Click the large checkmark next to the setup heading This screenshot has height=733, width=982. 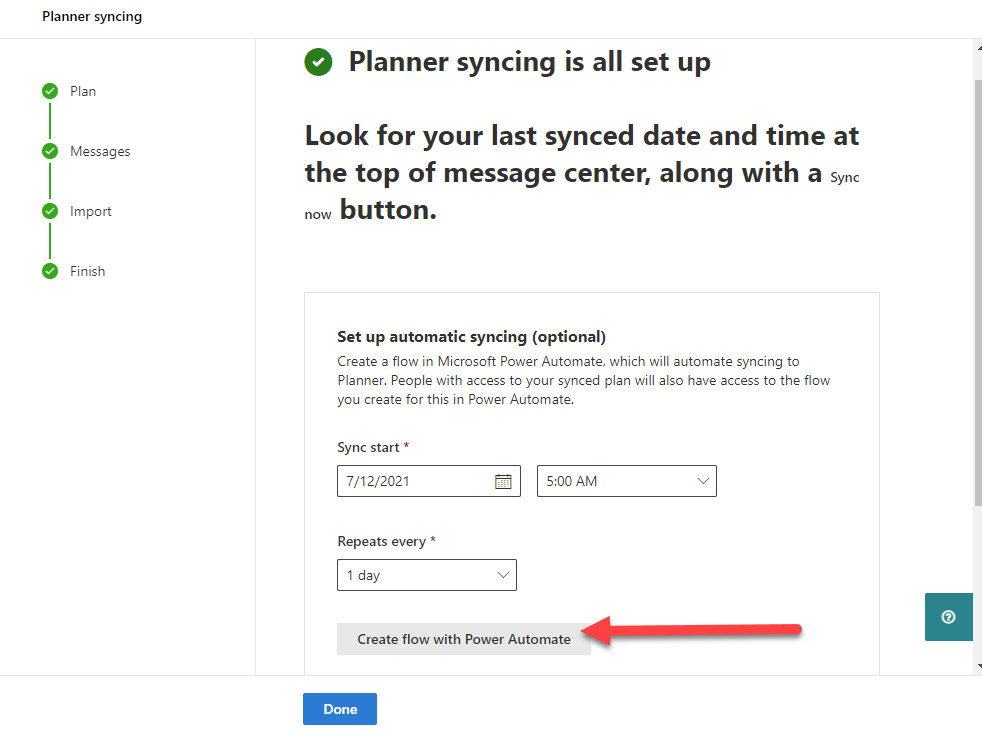tap(318, 62)
